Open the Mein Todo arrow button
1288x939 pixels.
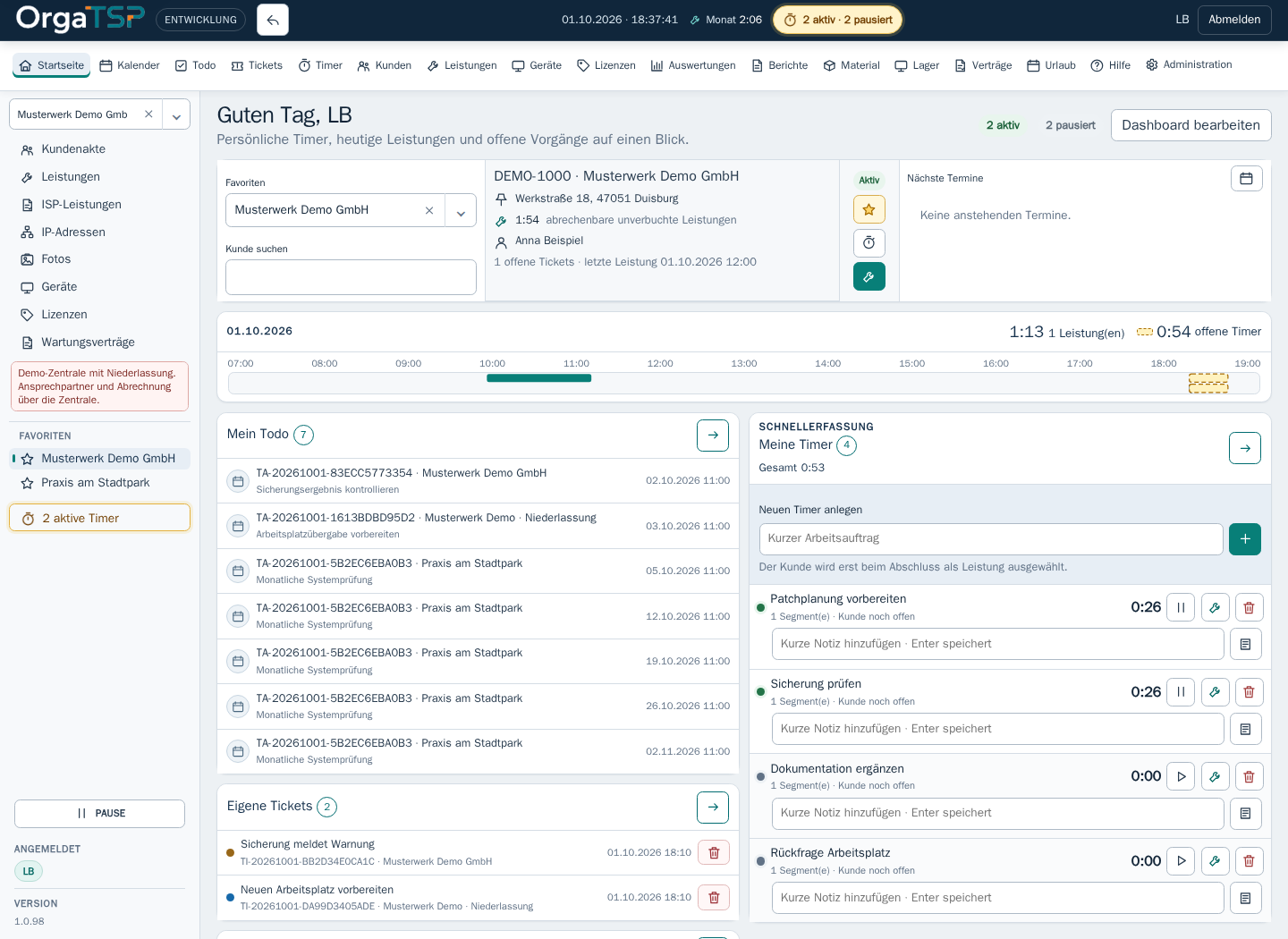coord(713,436)
